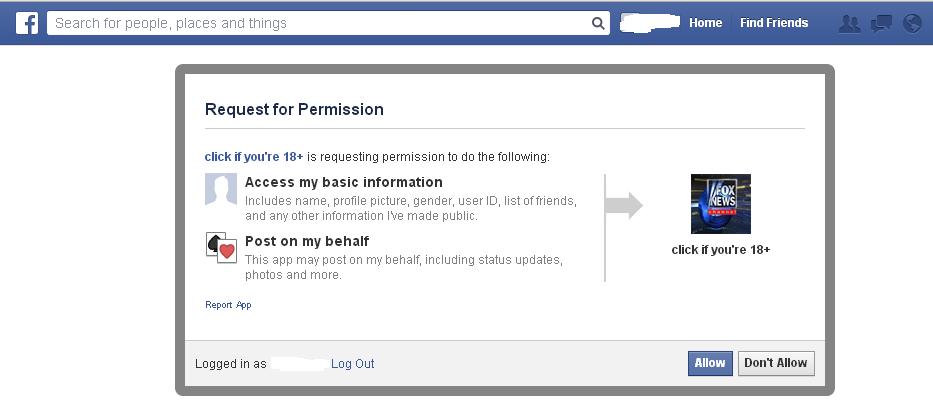Click the search magnifier icon
The width and height of the screenshot is (933, 419).
click(598, 23)
